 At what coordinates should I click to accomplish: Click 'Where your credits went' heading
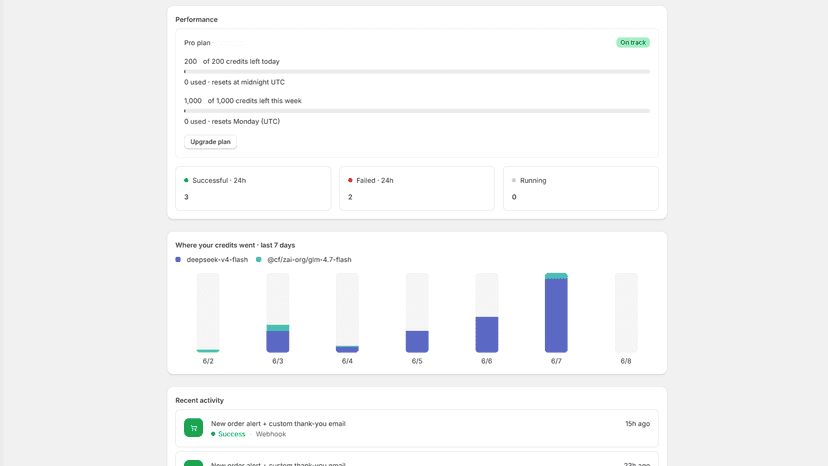click(x=235, y=245)
